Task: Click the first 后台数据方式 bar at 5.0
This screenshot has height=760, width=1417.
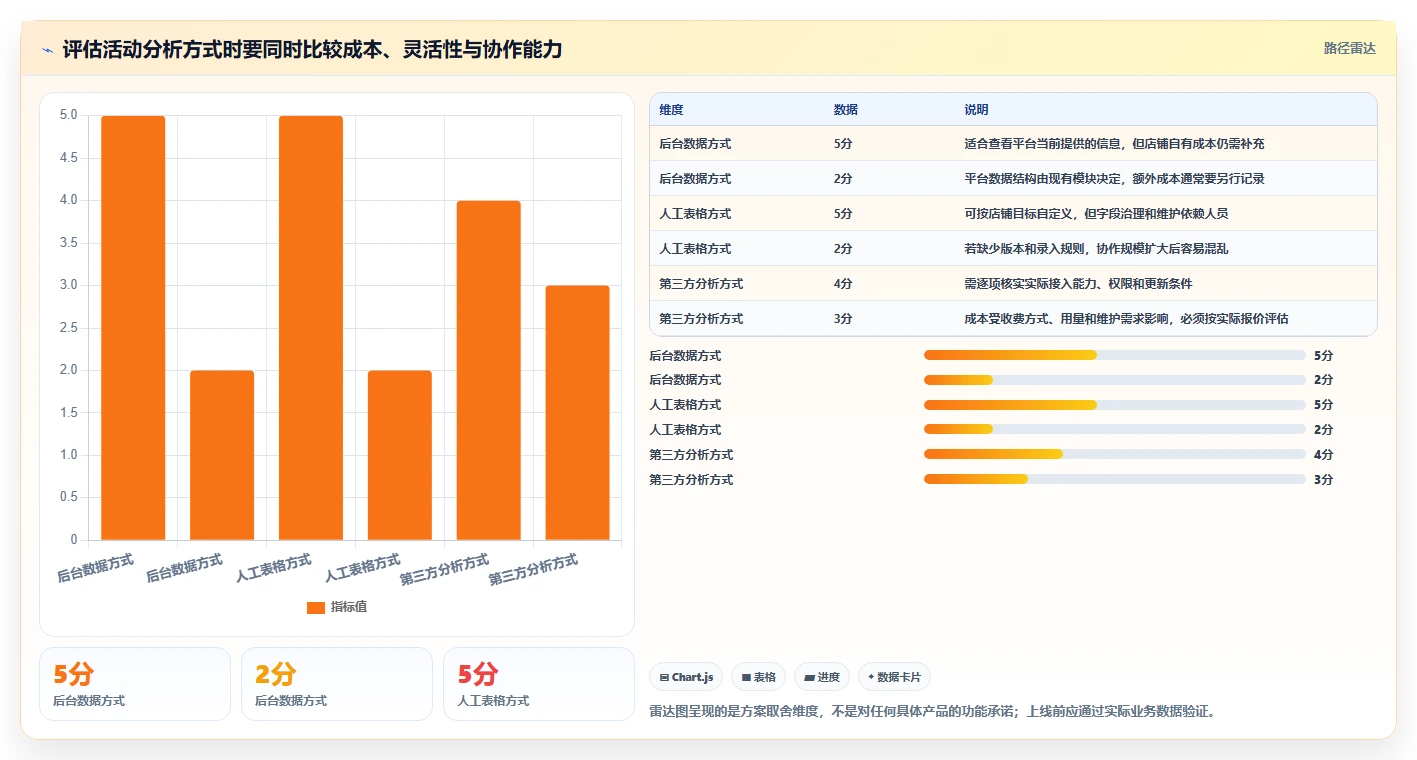Action: (x=133, y=328)
